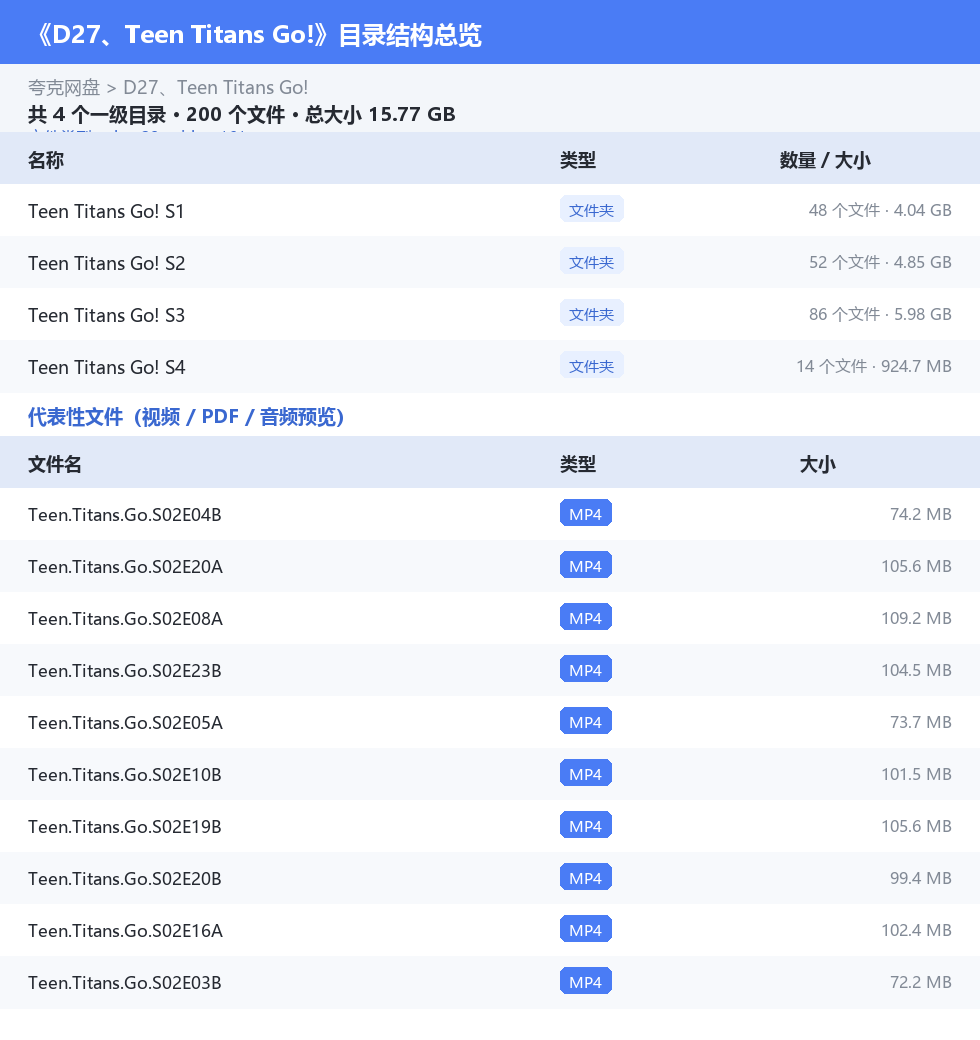Click the 文件夹 badge in the S3 row
The image size is (980, 1040).
pos(591,314)
